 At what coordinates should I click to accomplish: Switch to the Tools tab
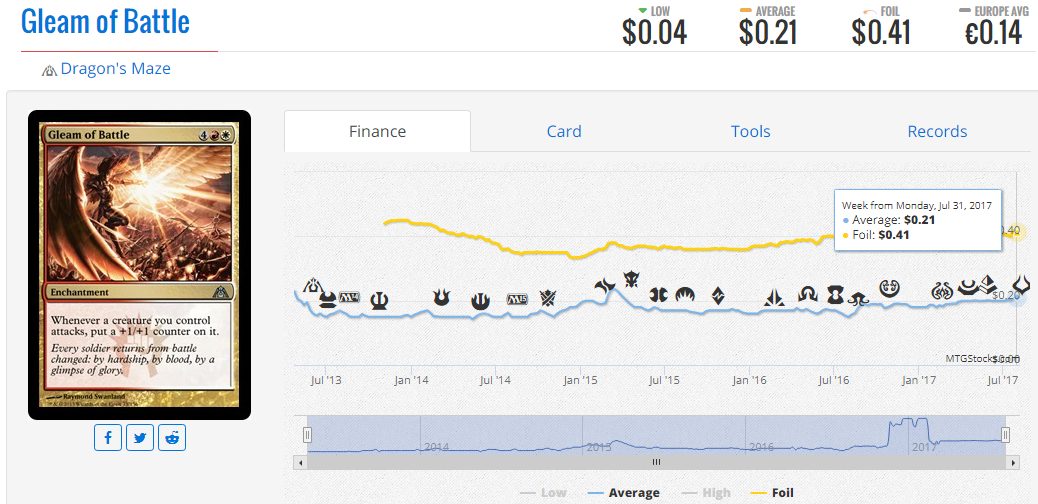coord(751,131)
